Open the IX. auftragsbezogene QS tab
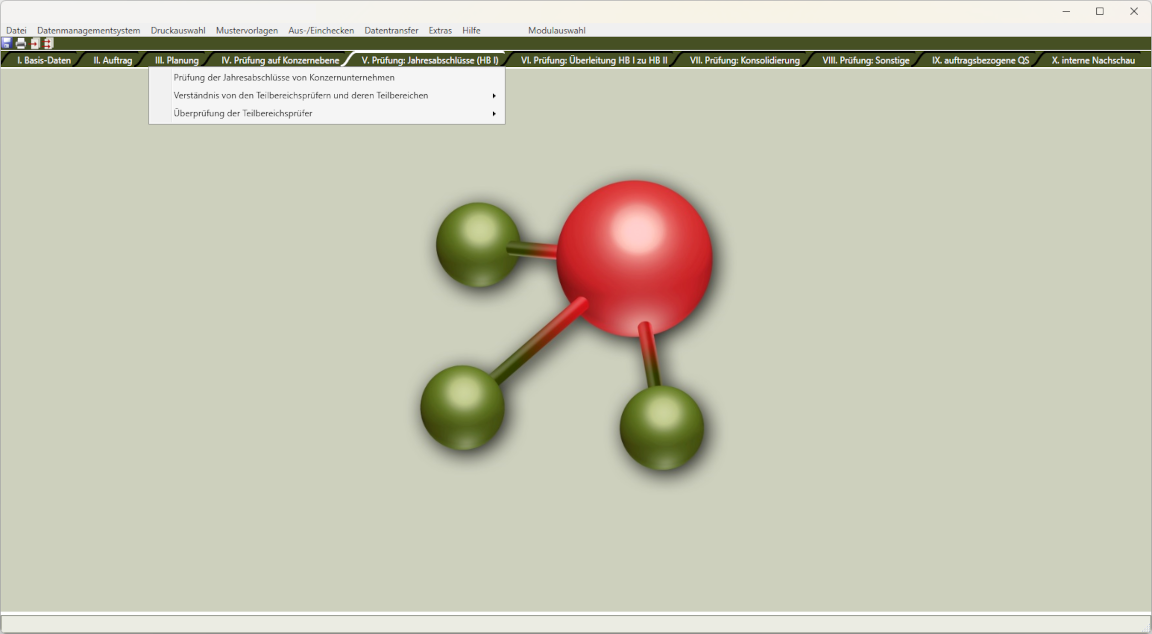1152x634 pixels. (x=980, y=60)
